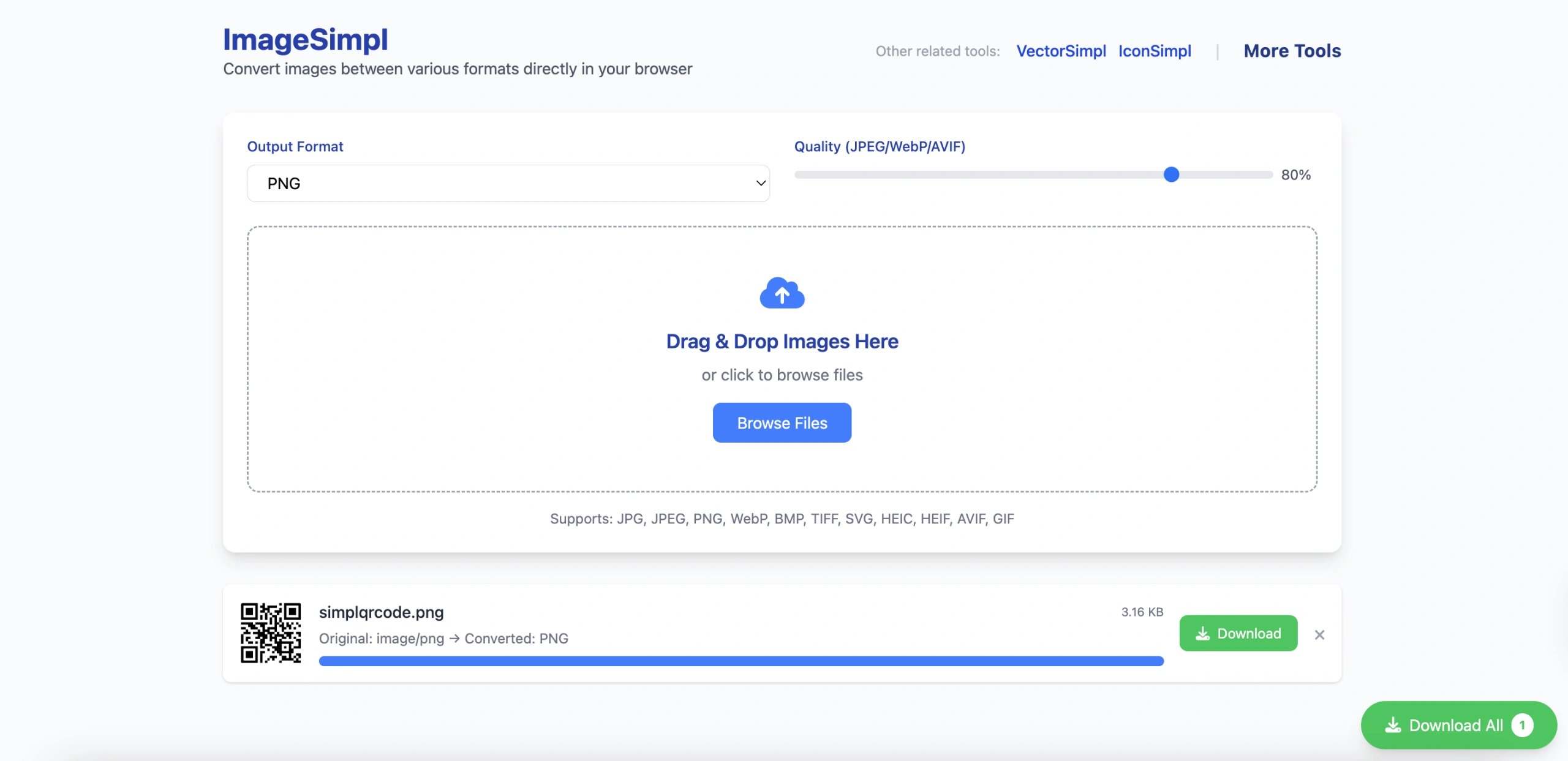Click the chevron arrow of format selector
This screenshot has width=1568, height=761.
pyautogui.click(x=761, y=183)
